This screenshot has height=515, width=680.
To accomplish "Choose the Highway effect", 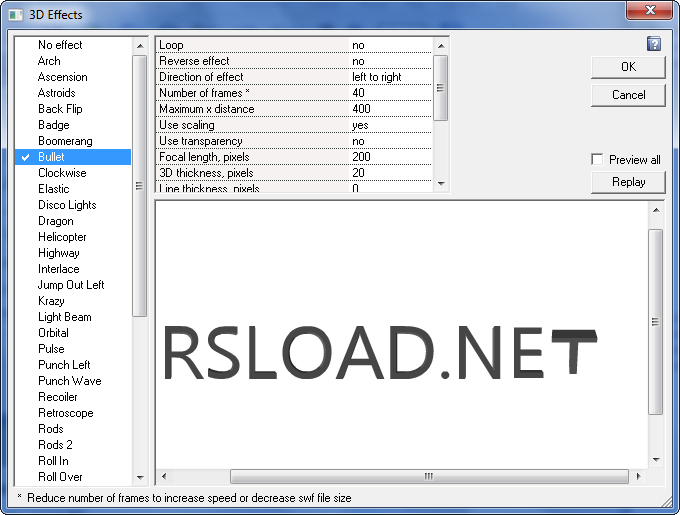I will coord(73,253).
